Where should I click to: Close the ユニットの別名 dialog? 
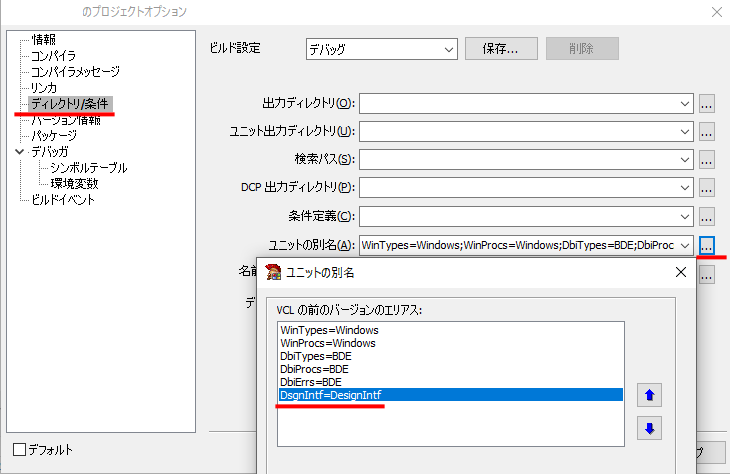(681, 272)
